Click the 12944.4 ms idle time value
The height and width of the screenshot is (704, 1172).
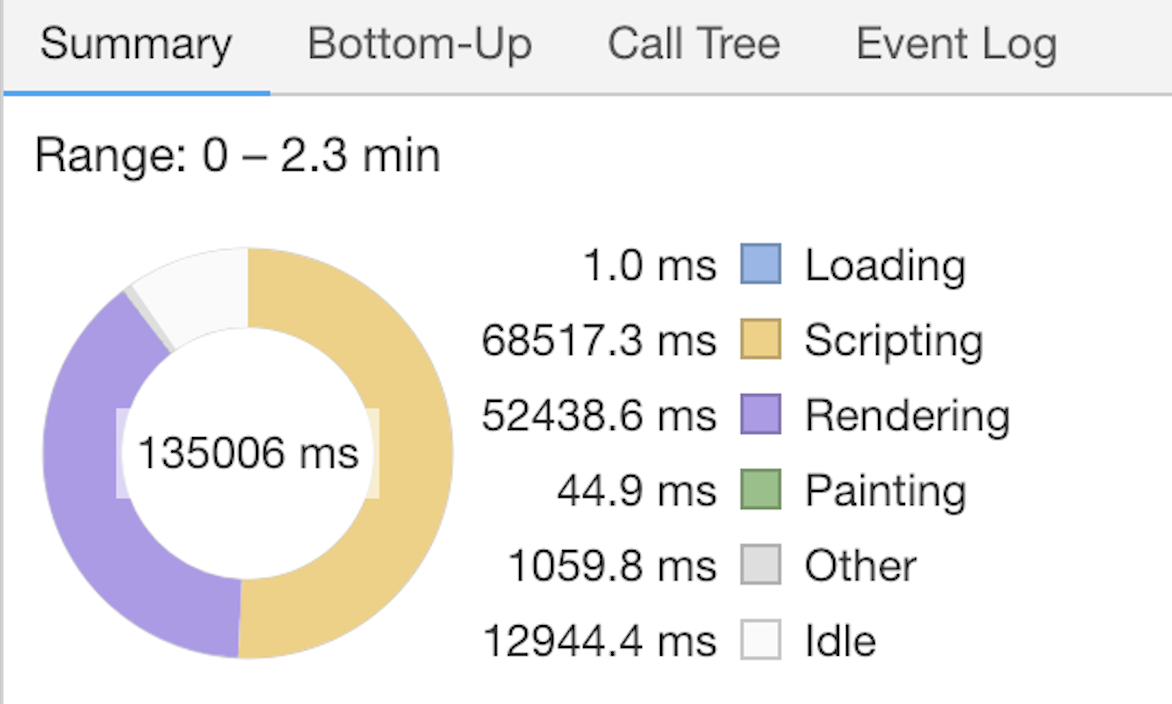point(599,641)
